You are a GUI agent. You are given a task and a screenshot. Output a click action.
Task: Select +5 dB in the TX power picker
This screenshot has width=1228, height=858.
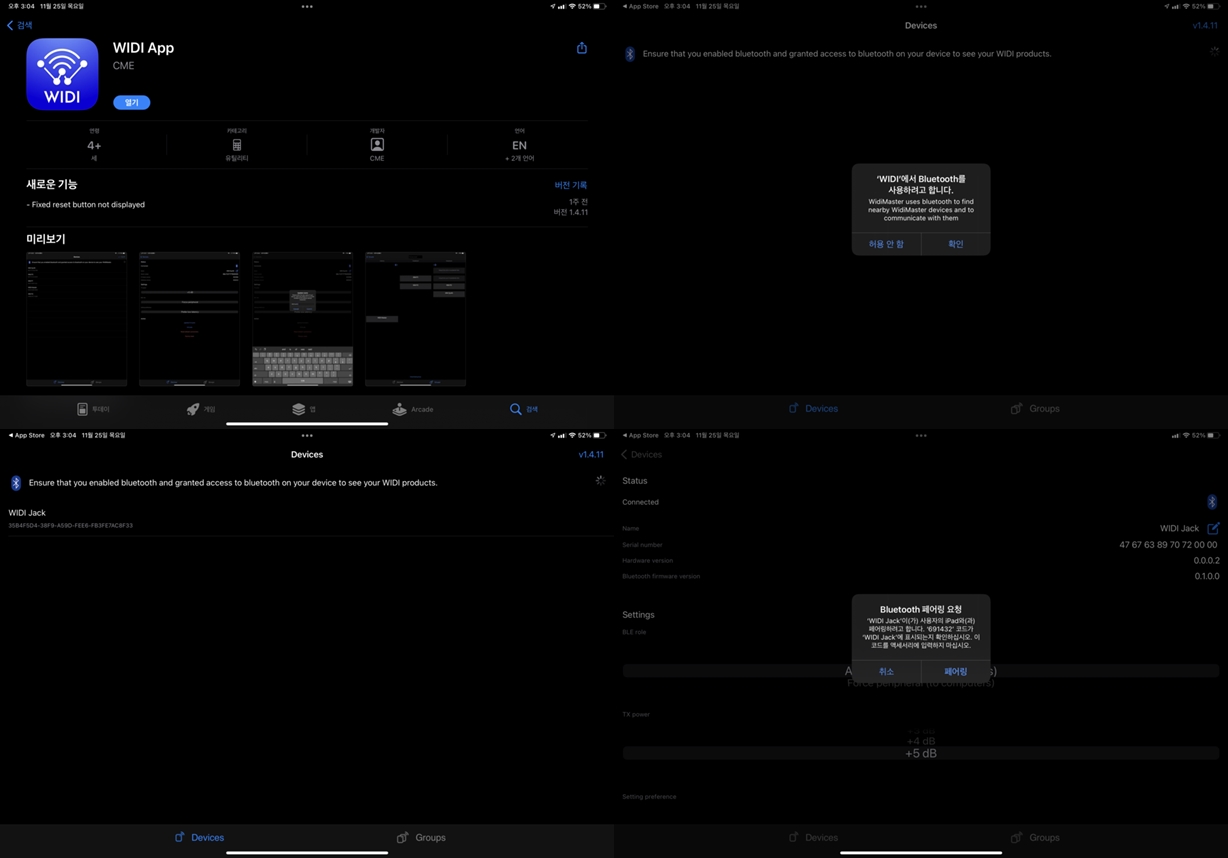pyautogui.click(x=921, y=753)
